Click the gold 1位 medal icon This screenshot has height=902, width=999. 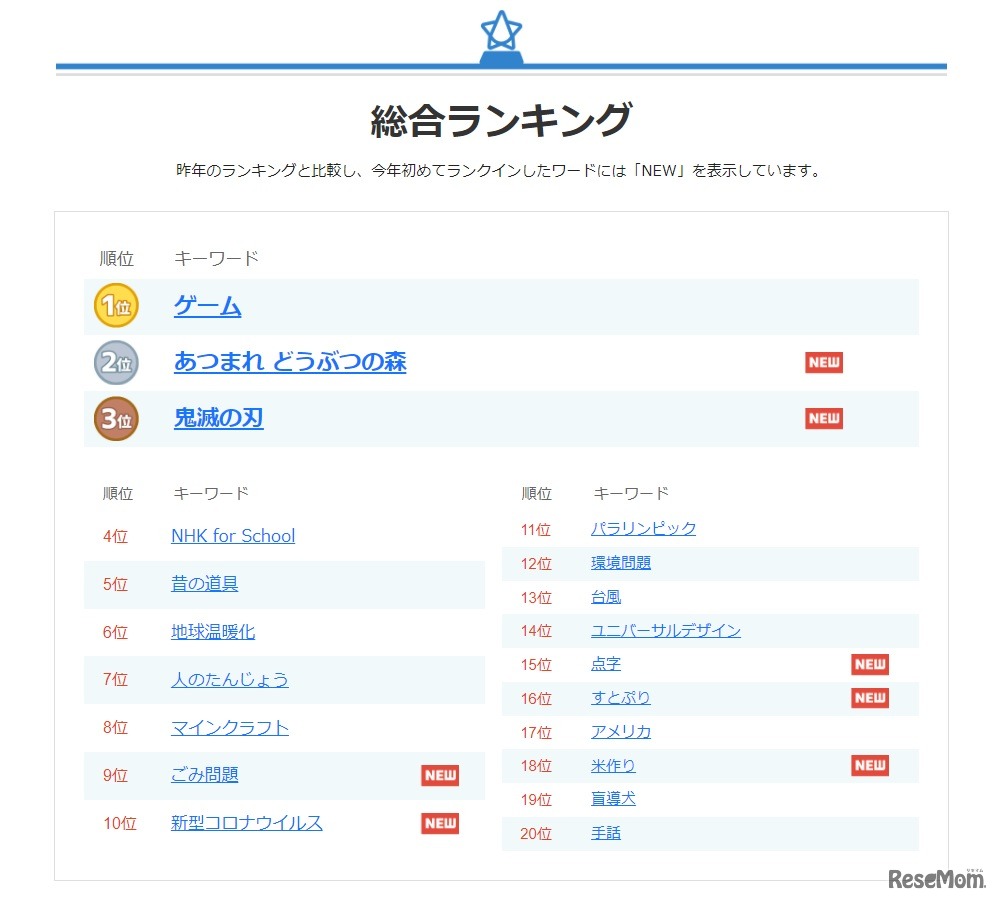coord(116,306)
